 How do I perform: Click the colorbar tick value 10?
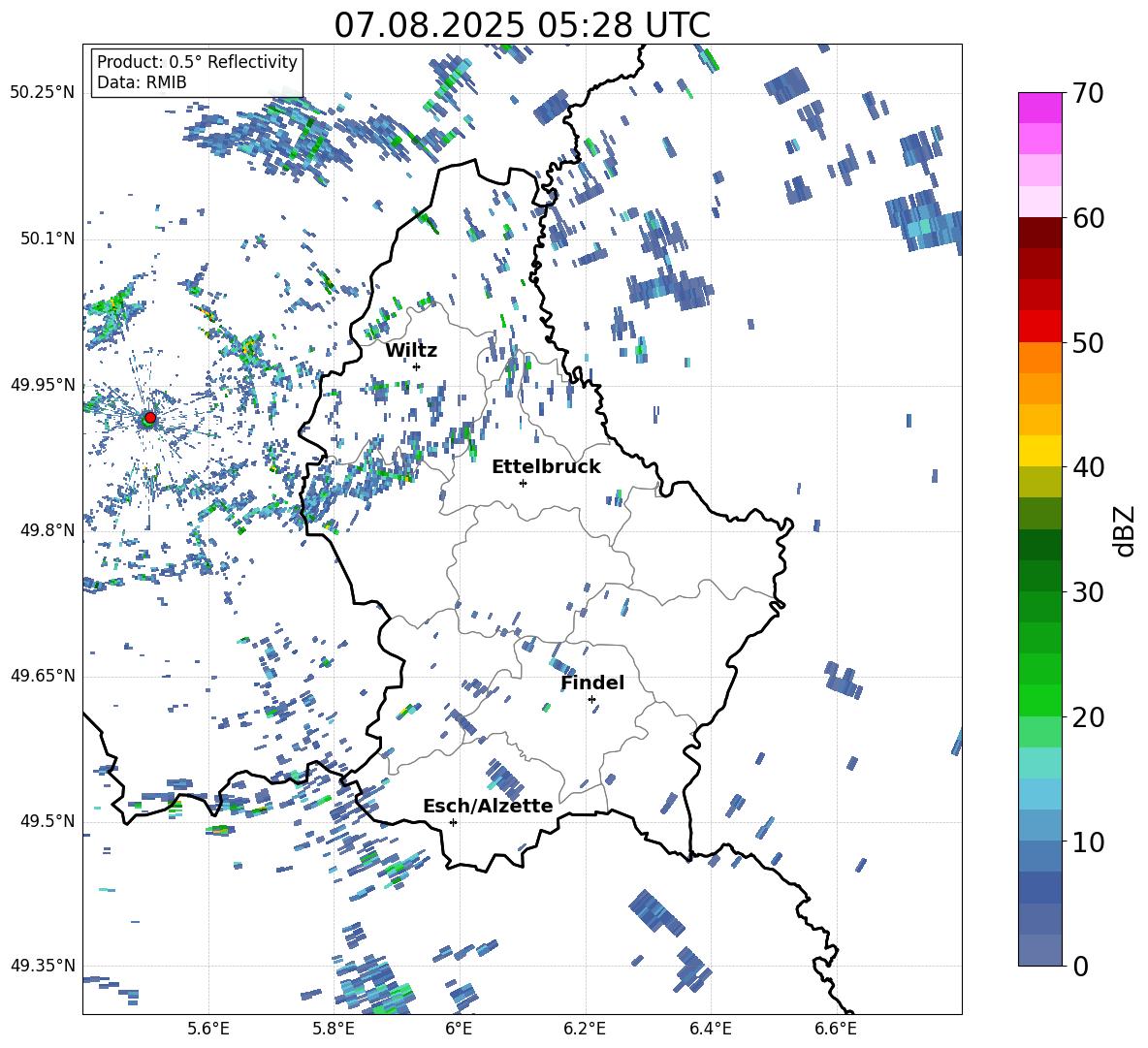pos(1087,842)
